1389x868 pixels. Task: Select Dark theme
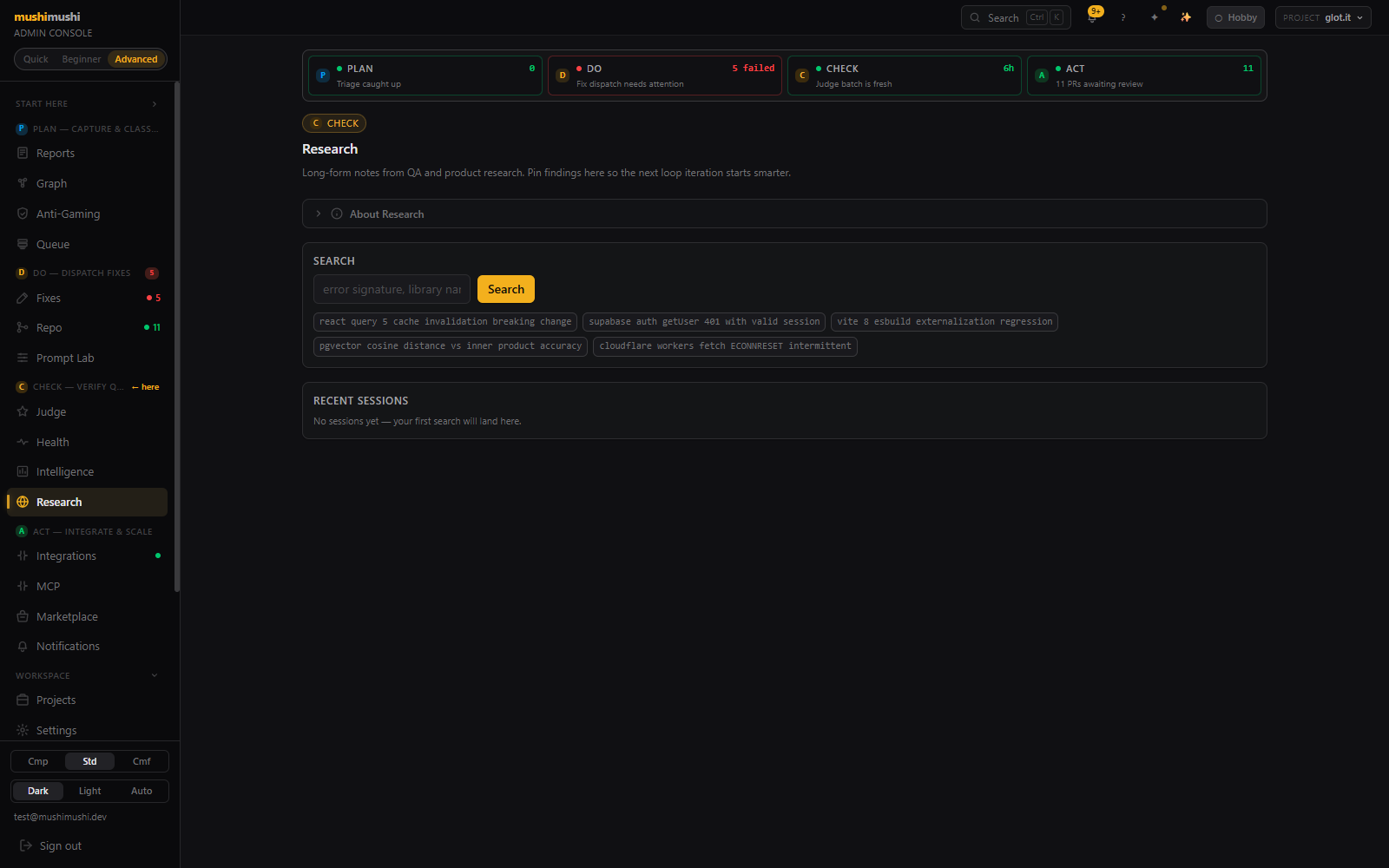(38, 791)
